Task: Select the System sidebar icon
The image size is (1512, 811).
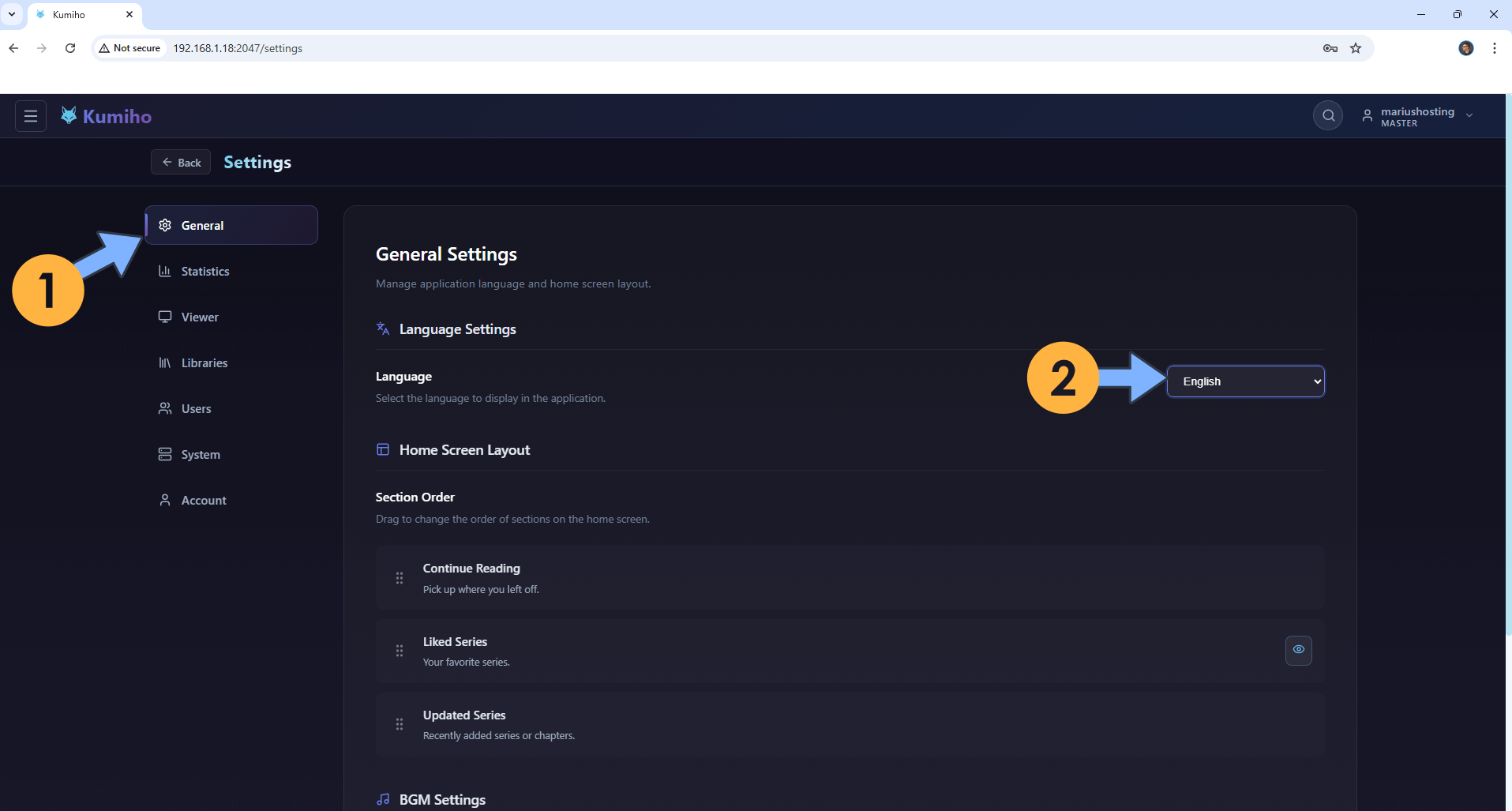Action: pyautogui.click(x=164, y=454)
